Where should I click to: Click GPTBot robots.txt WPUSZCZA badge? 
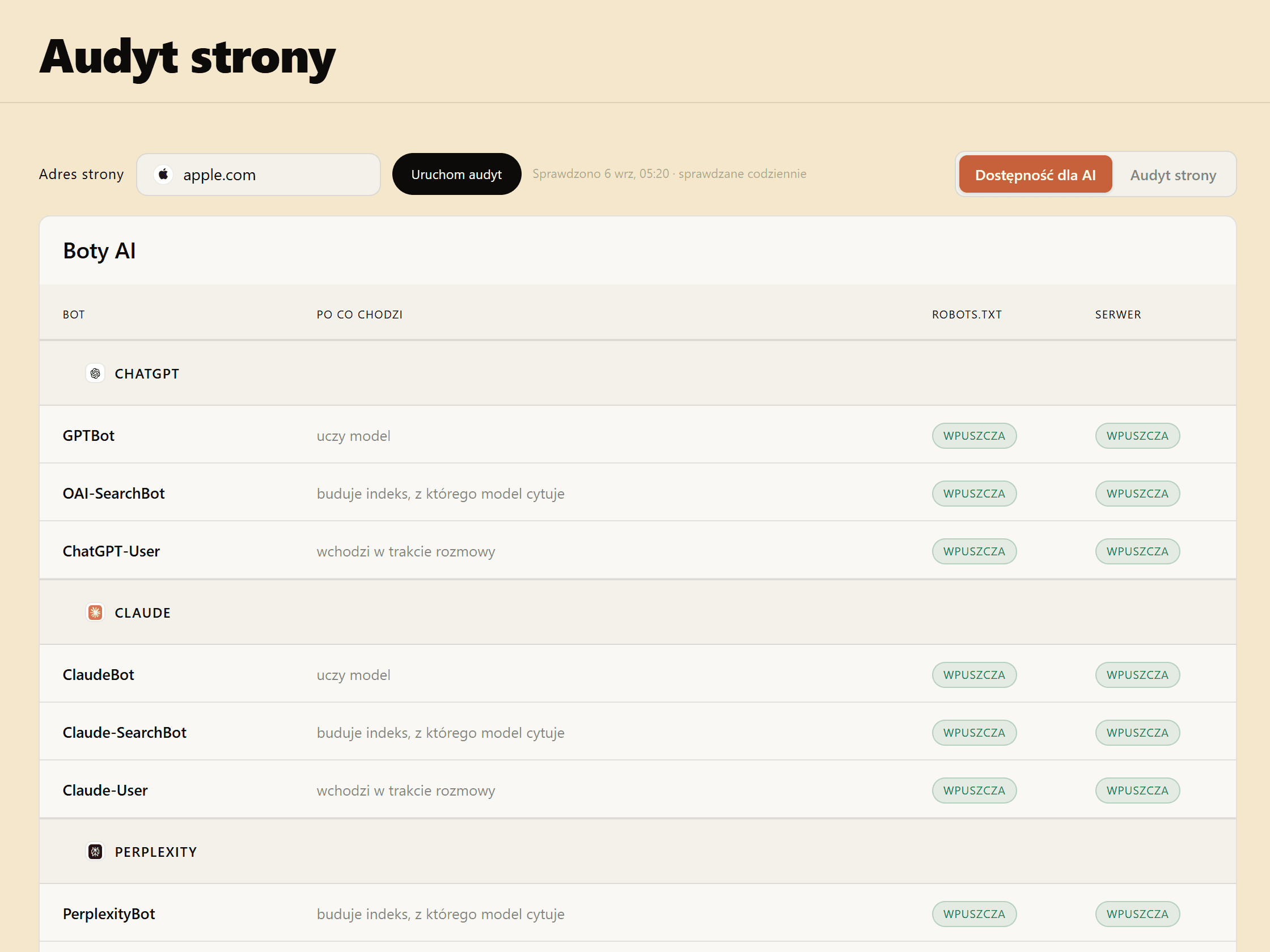(974, 436)
